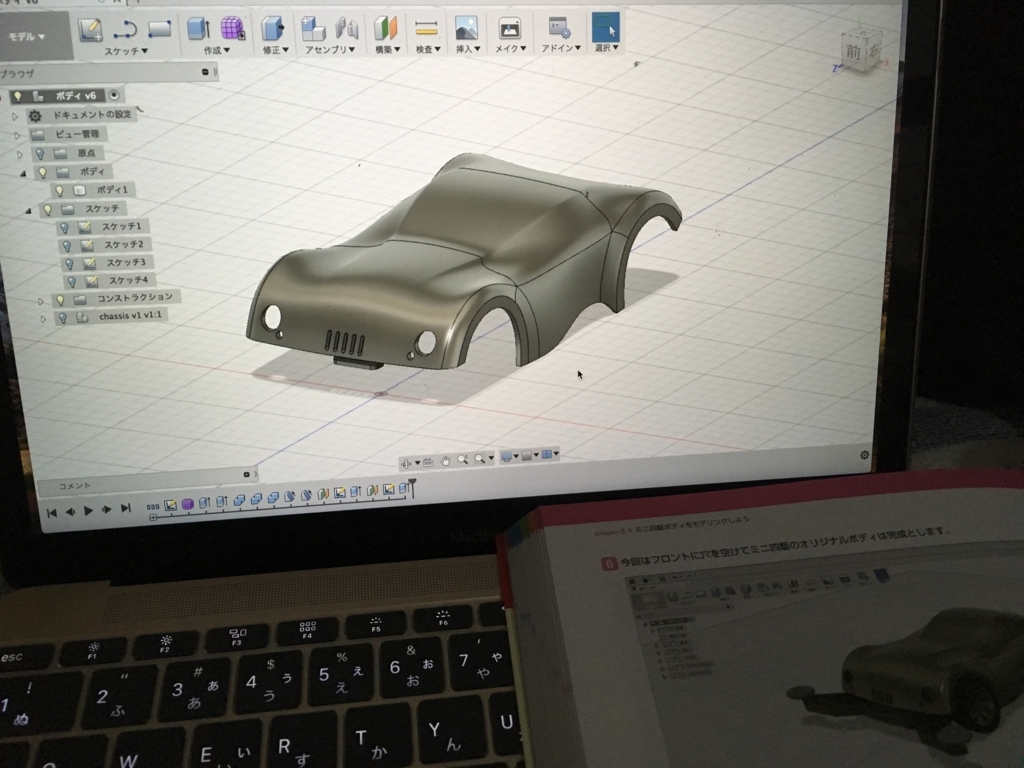Viewport: 1024px width, 768px height.
Task: Toggle コンストラクション folder light bulb
Action: click(60, 300)
